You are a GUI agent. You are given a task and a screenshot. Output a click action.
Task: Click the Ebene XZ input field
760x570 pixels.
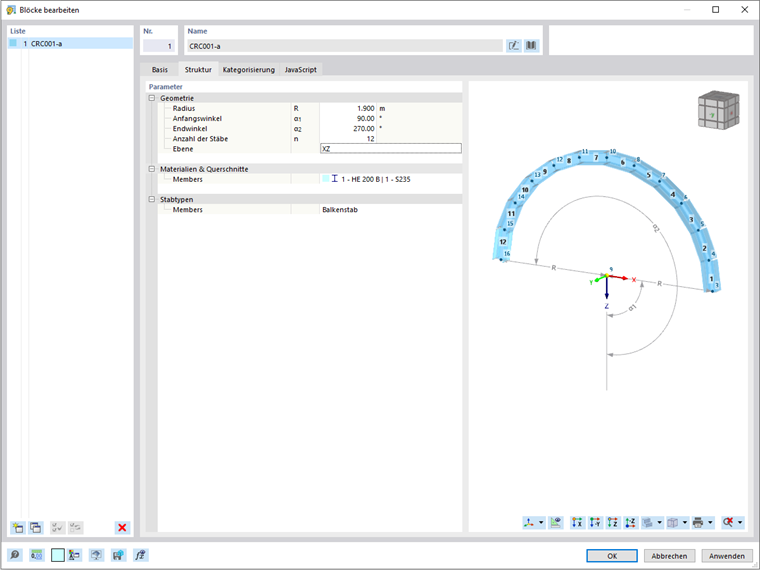(391, 149)
